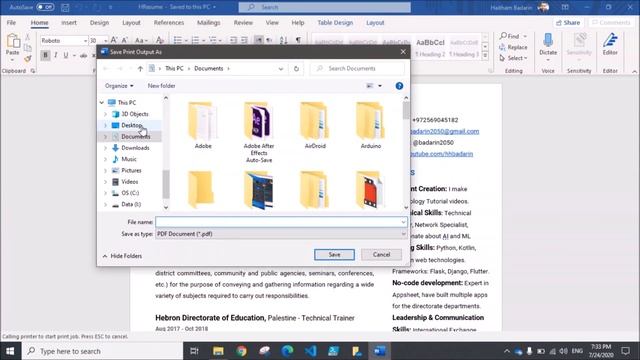Open Google Chrome from taskbar
Image resolution: width=640 pixels, height=360 pixels.
(241, 351)
